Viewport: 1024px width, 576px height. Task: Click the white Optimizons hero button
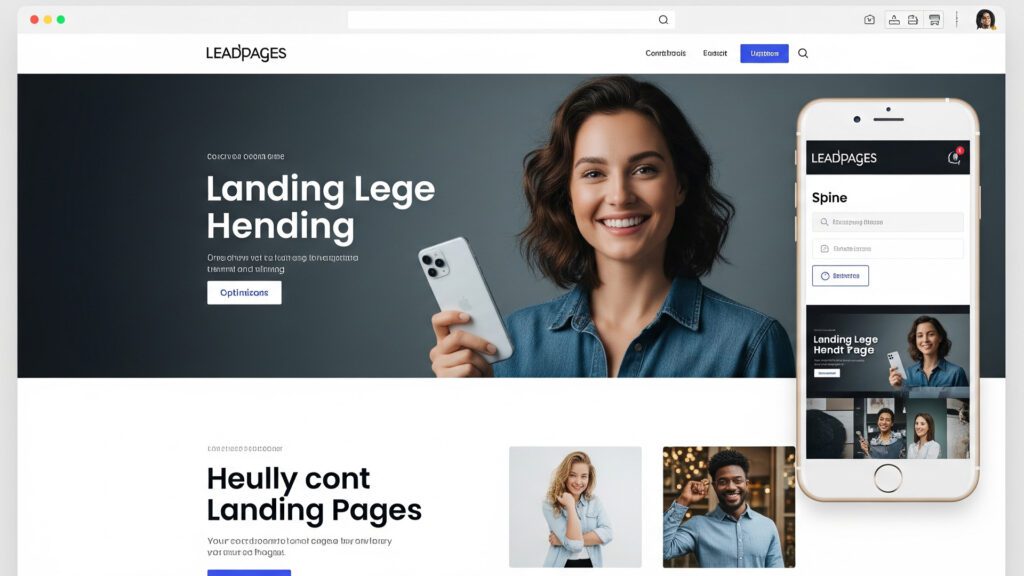[x=244, y=293]
